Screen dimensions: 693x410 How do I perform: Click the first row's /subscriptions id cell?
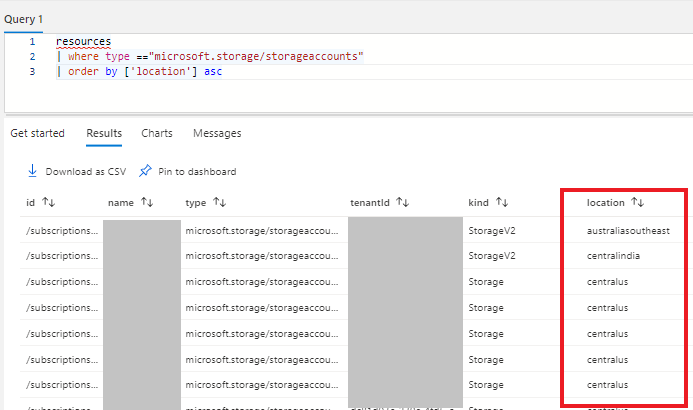[x=62, y=230]
